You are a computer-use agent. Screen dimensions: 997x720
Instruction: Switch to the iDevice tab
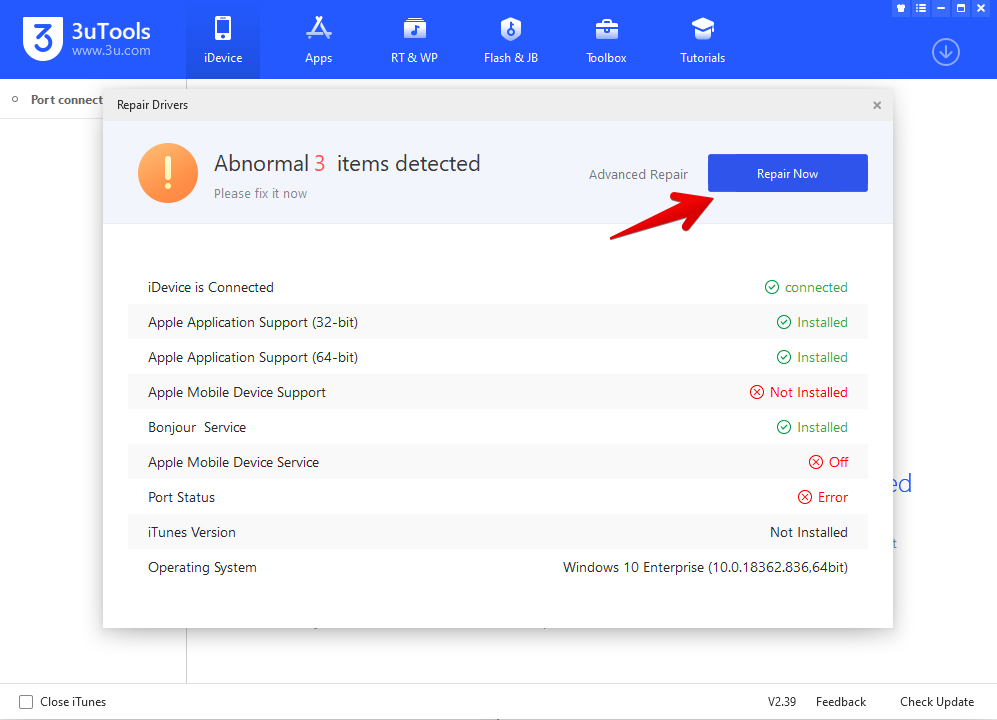(223, 39)
